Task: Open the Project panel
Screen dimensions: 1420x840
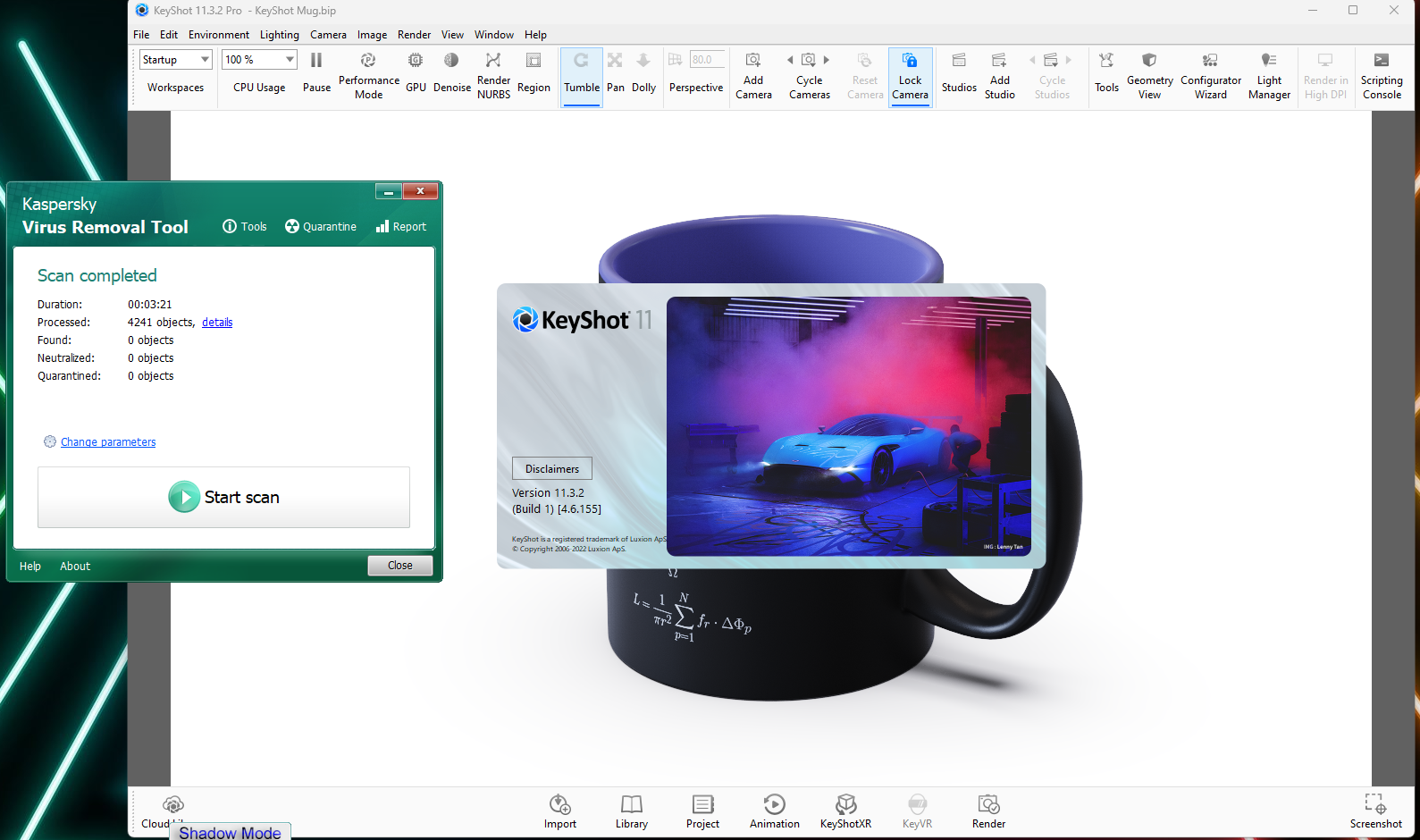Action: tap(703, 811)
